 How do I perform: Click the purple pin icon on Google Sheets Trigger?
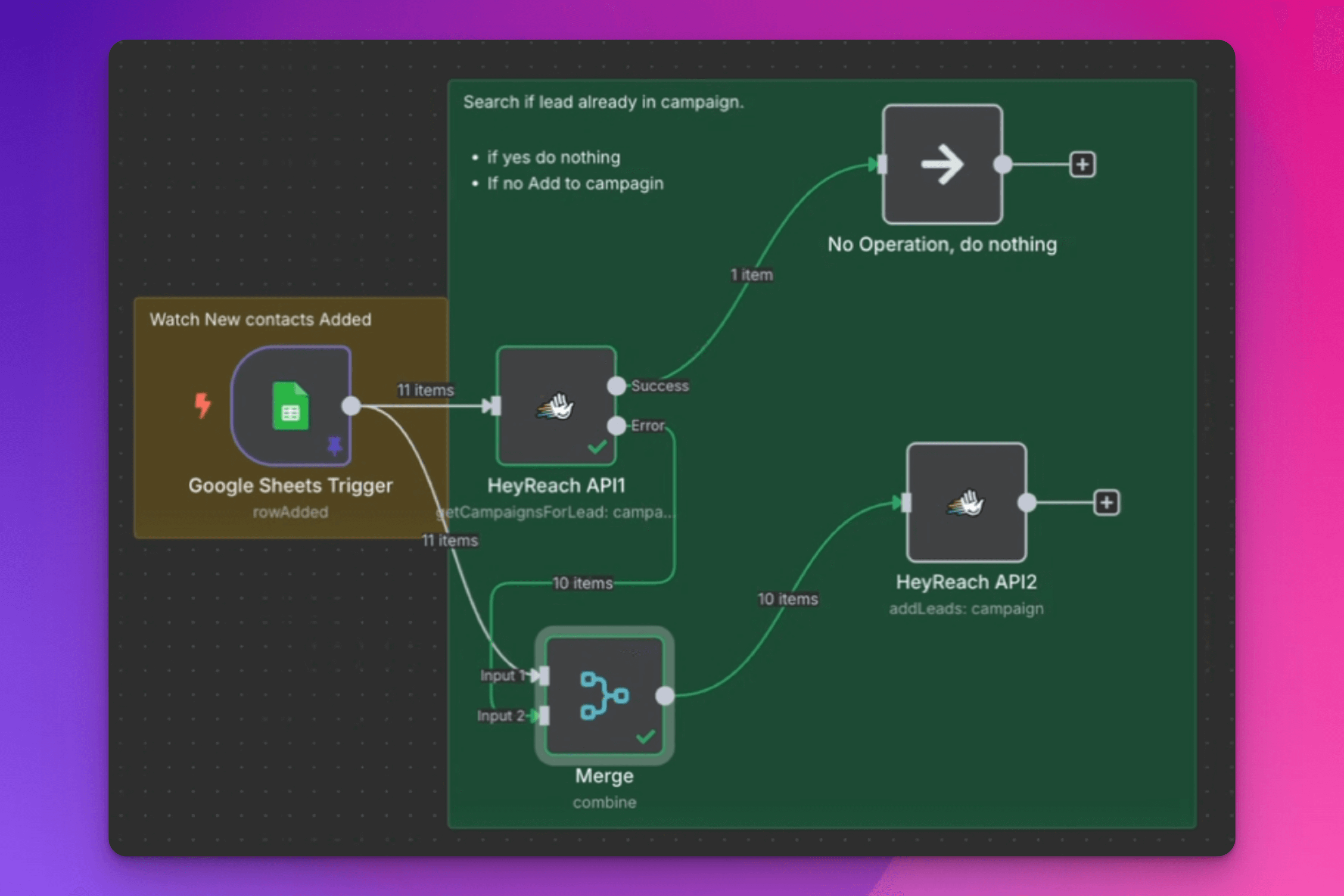334,446
